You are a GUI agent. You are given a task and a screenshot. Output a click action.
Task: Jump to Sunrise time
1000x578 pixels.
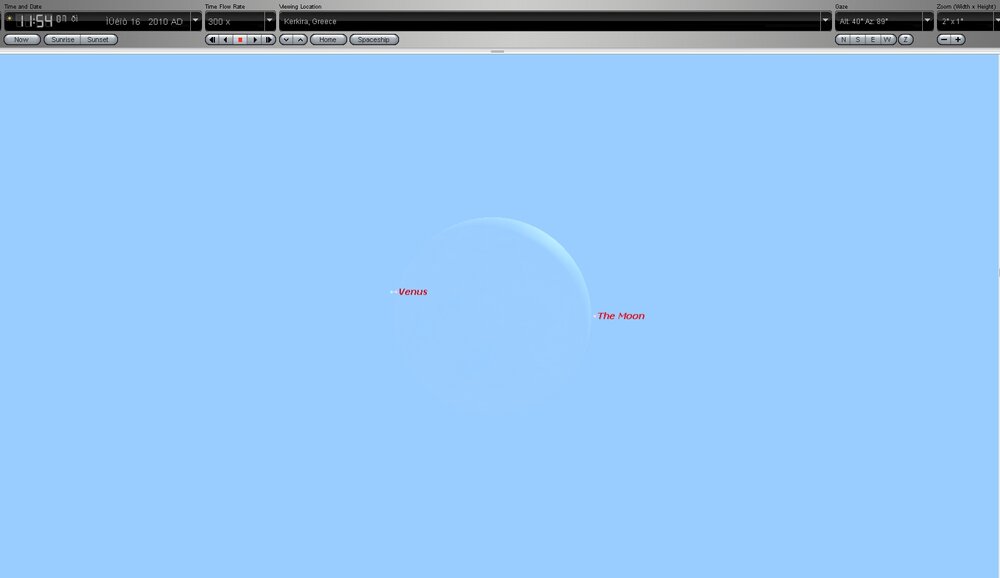click(63, 40)
